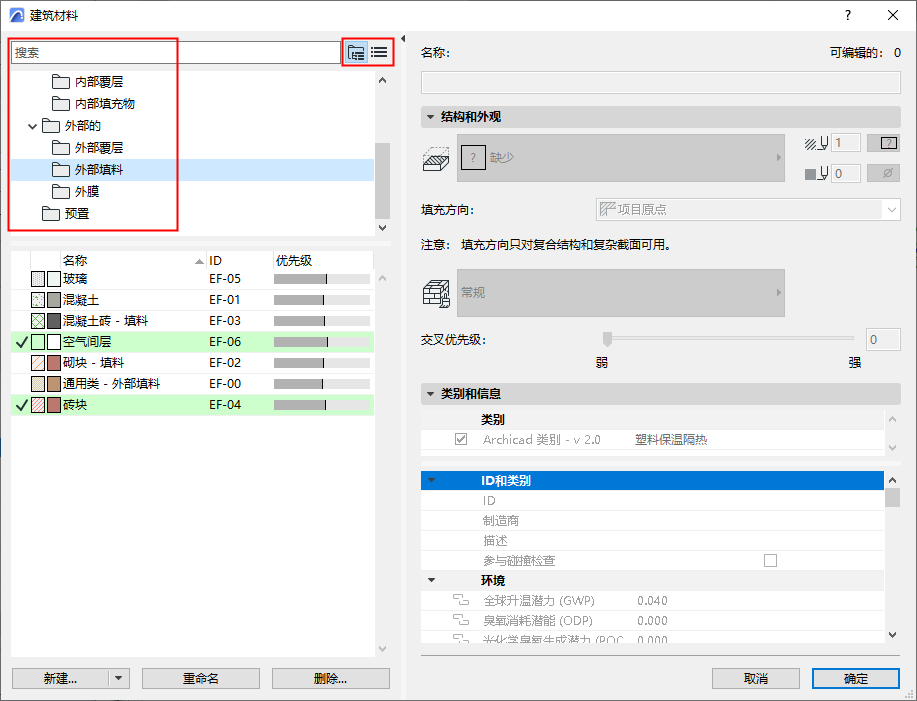The width and height of the screenshot is (917, 701).
Task: Click ID value EF-02
Action: click(225, 362)
